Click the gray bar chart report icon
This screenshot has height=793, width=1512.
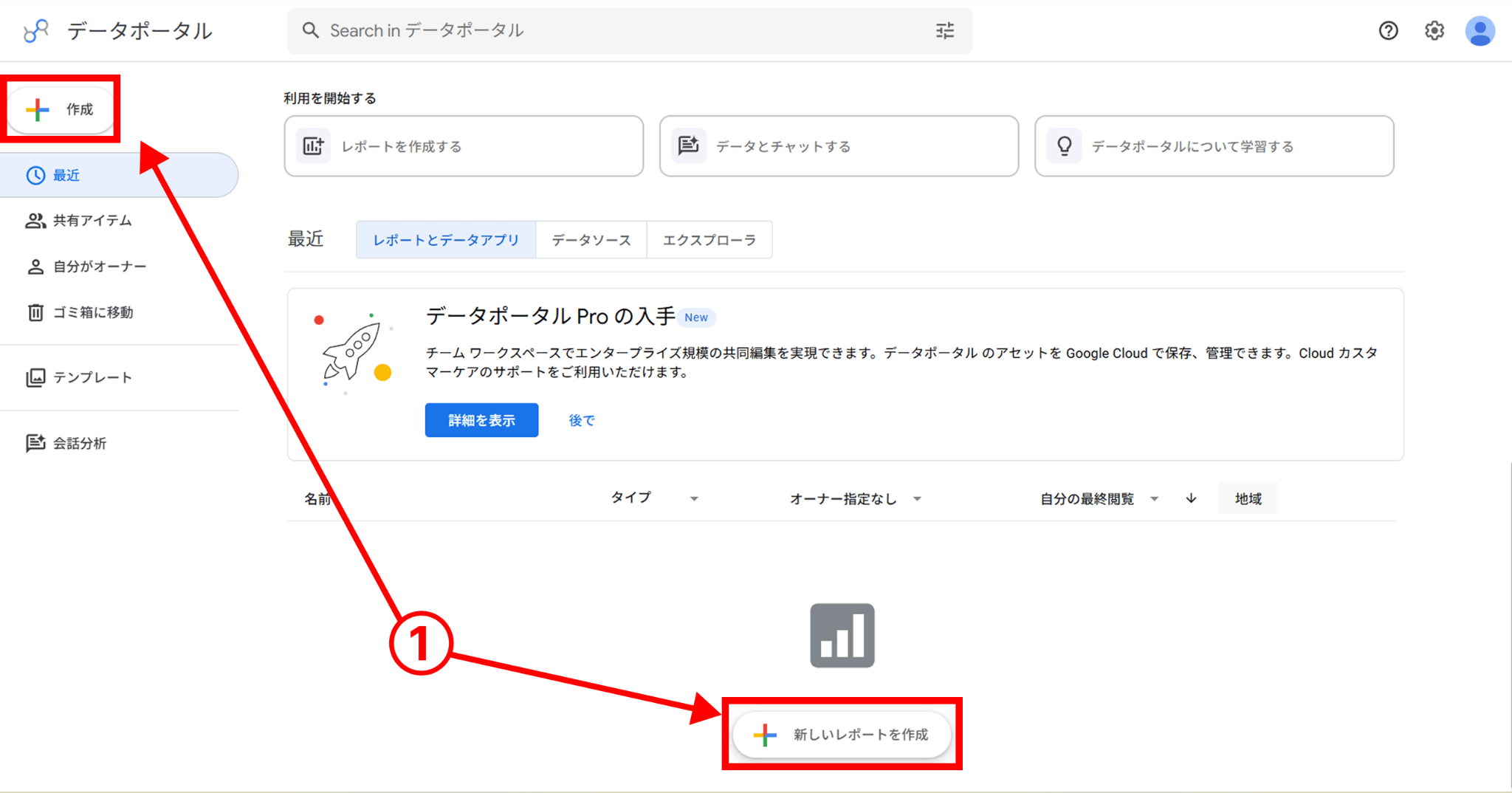842,636
